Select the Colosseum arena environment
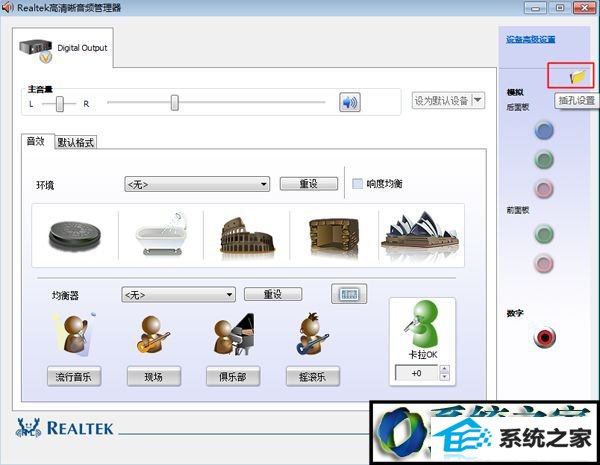Screen dimensions: 600x465 pos(247,235)
